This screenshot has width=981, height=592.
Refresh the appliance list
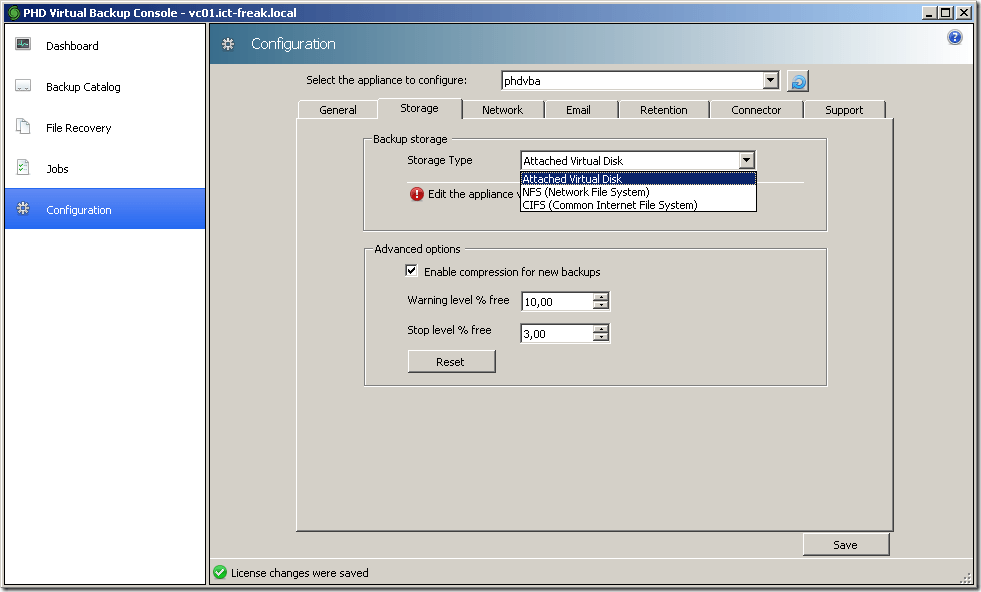[797, 81]
